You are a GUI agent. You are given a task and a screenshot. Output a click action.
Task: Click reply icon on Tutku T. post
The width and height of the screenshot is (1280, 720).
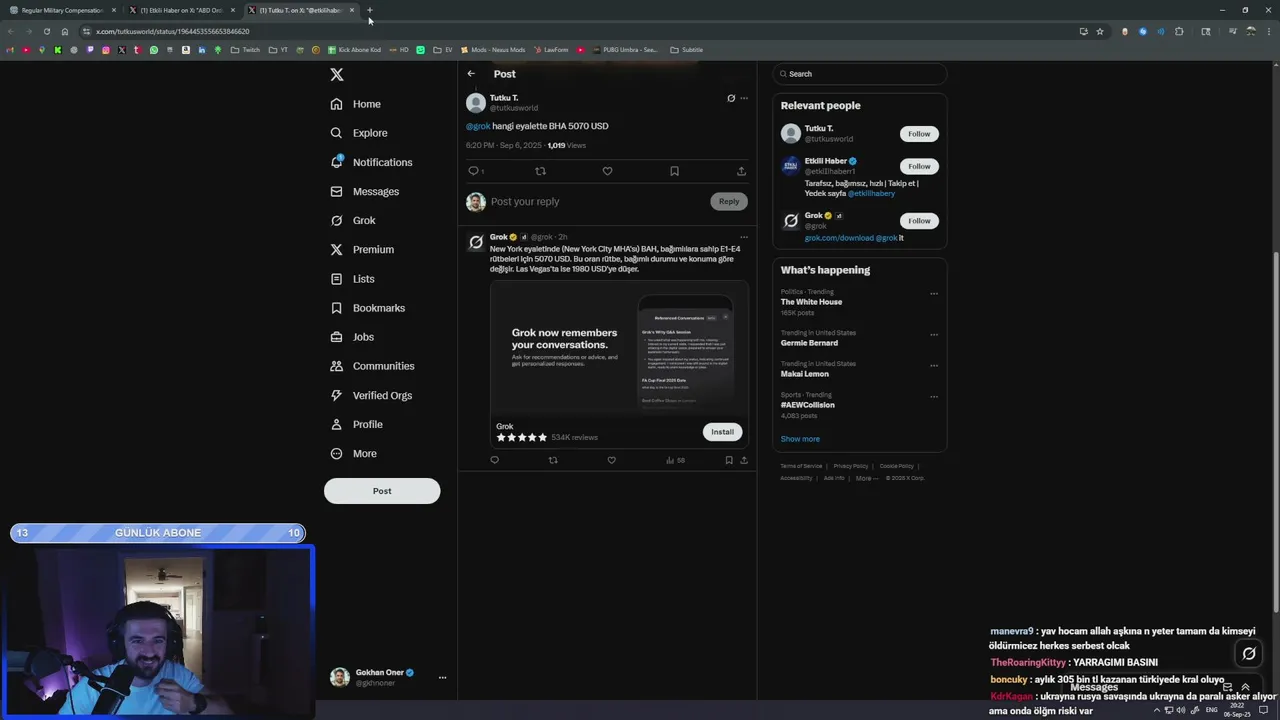click(474, 171)
